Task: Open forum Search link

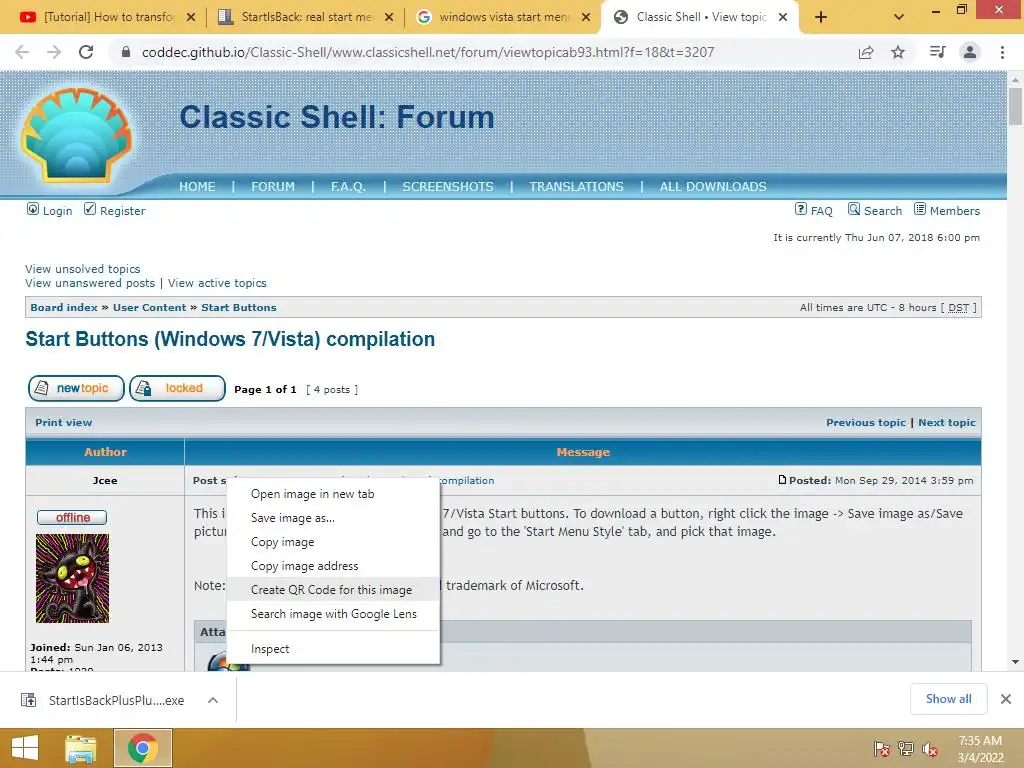Action: tap(875, 210)
